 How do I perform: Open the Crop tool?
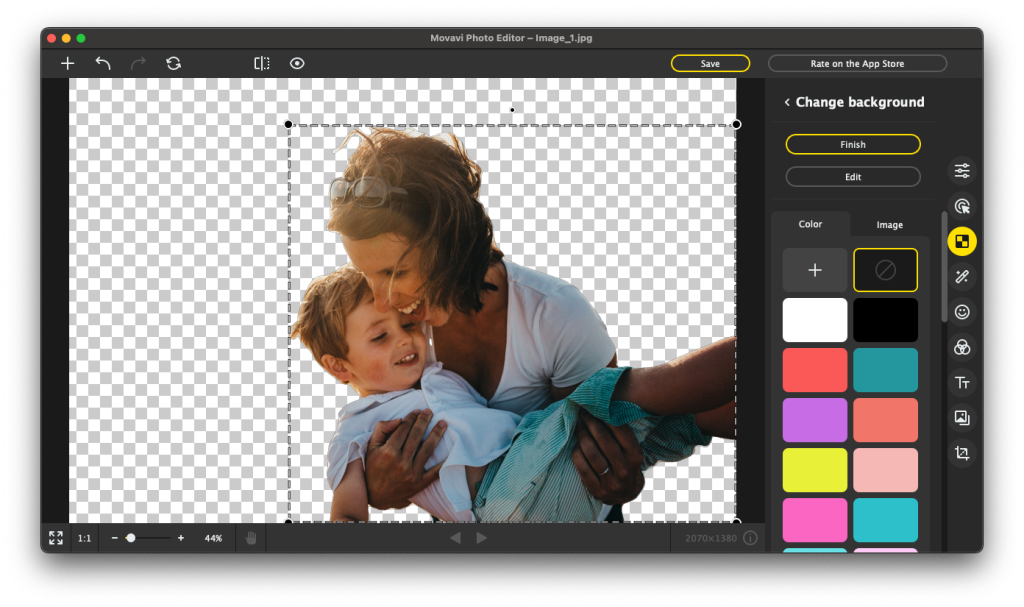[961, 453]
